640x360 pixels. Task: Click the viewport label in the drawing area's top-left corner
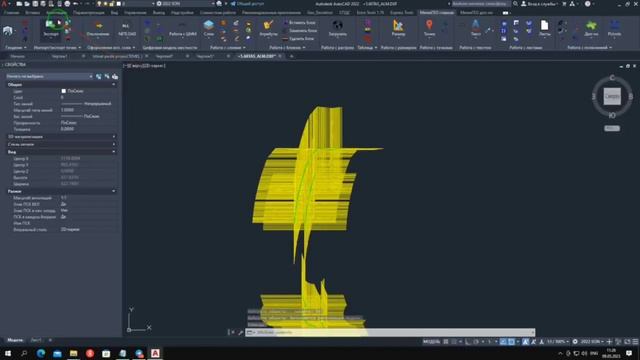point(145,66)
